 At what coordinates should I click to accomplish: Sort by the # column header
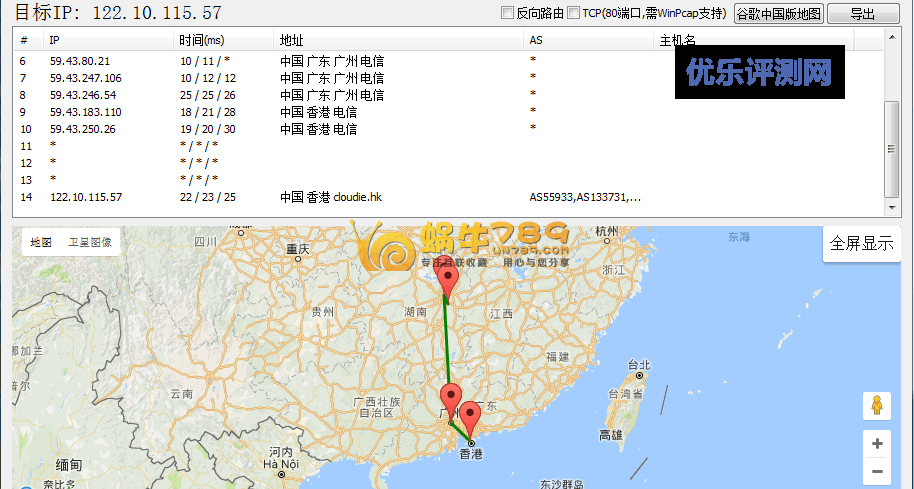pos(28,40)
